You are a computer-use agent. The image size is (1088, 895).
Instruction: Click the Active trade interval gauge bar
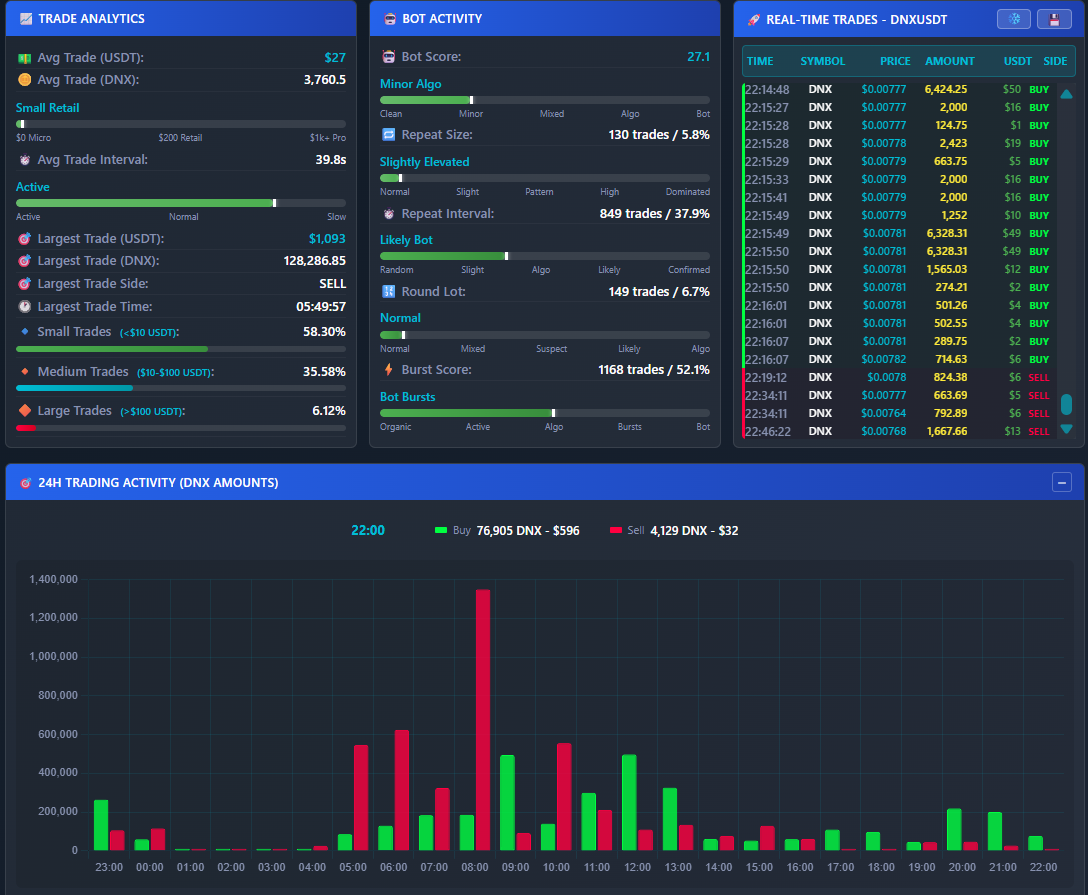(x=180, y=203)
